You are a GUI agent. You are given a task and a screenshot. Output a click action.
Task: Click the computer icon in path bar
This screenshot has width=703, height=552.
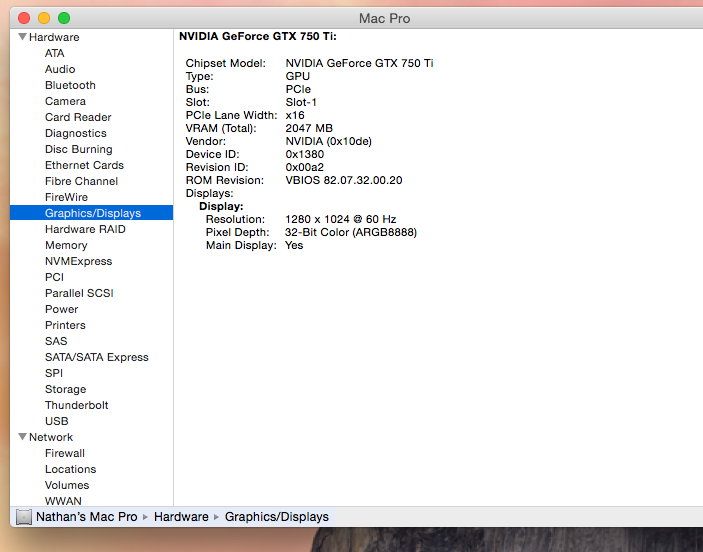pyautogui.click(x=24, y=517)
